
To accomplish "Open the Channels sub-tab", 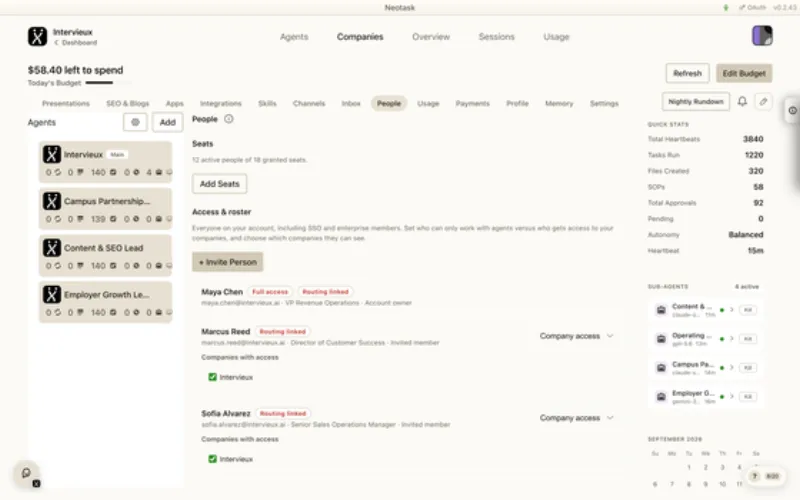I will [309, 104].
